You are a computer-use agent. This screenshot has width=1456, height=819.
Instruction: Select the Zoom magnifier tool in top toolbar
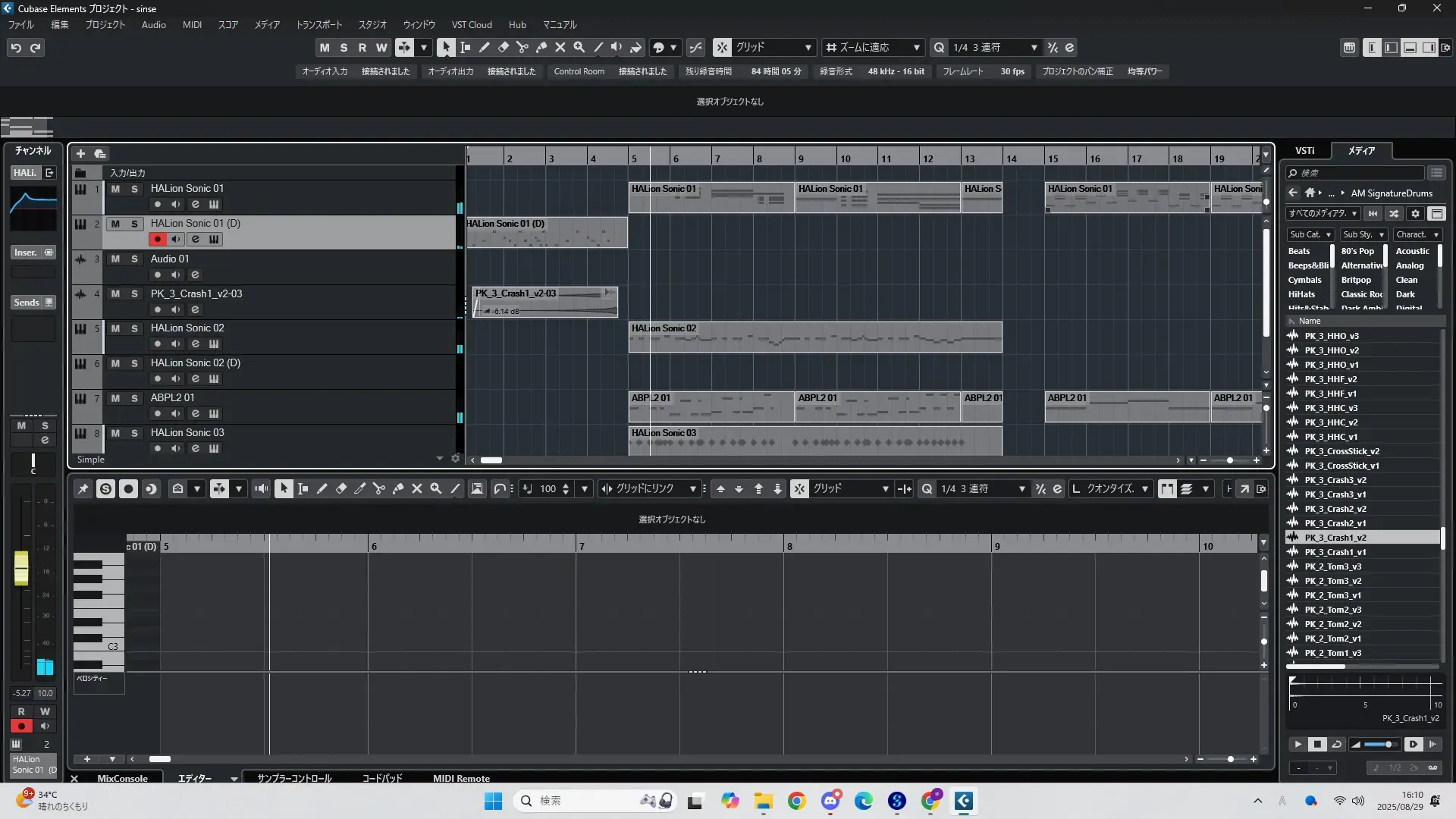pyautogui.click(x=579, y=47)
